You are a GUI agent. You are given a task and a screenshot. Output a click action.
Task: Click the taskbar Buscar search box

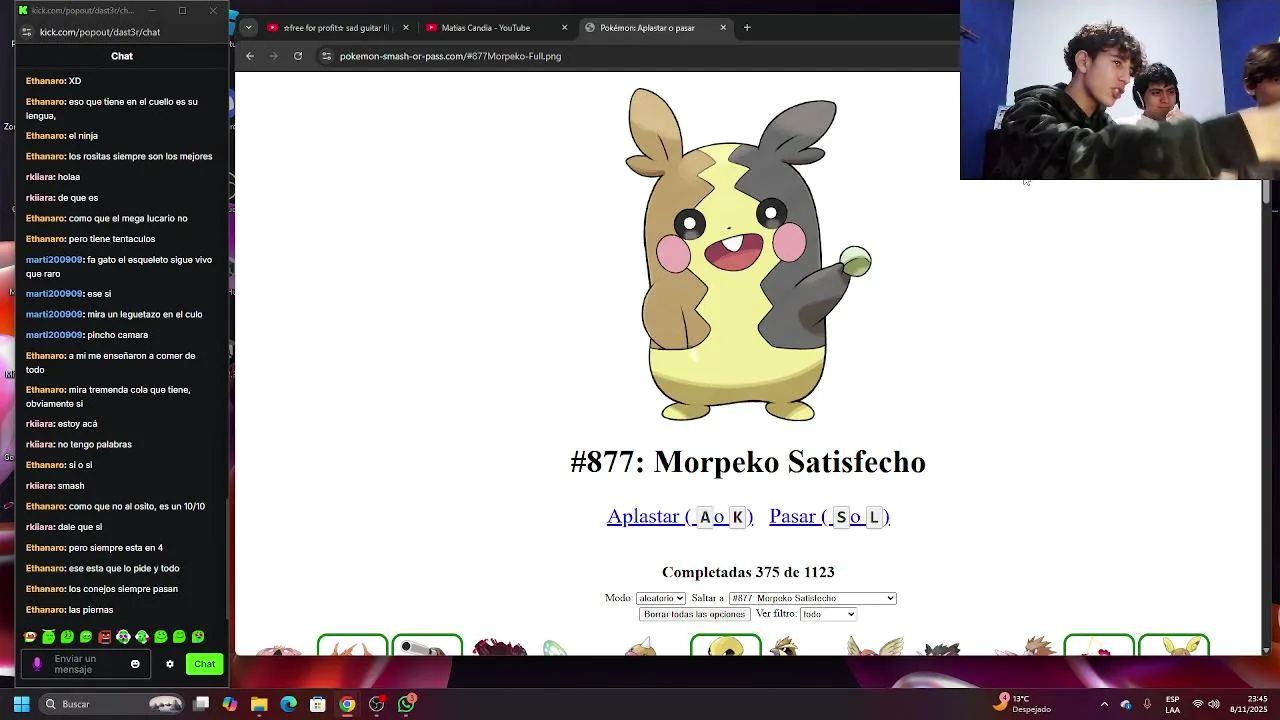point(113,704)
